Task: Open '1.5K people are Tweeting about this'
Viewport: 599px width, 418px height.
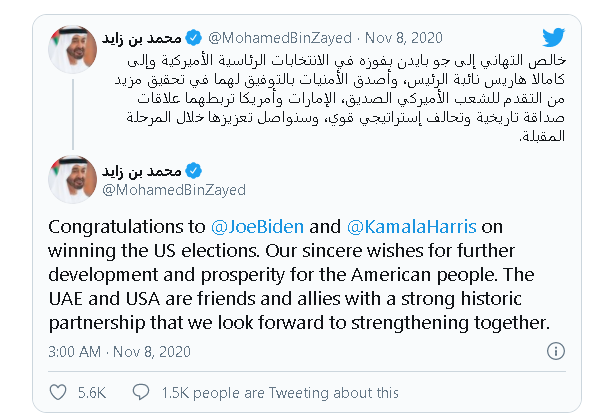Action: point(280,393)
